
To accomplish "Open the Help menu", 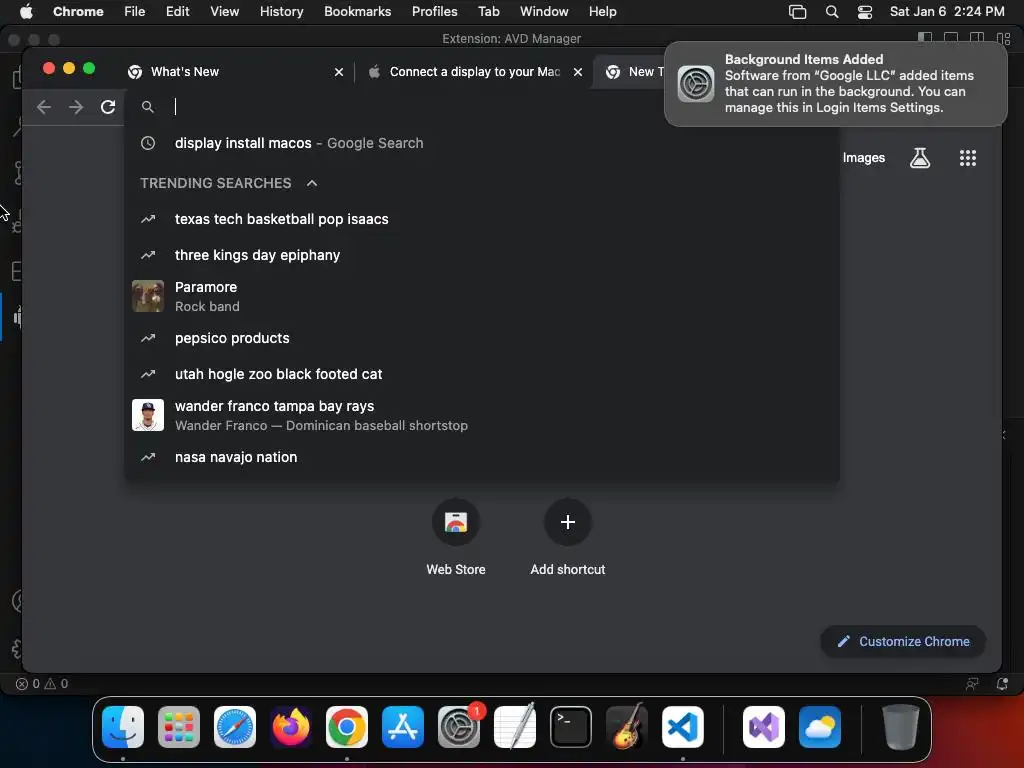I will pyautogui.click(x=602, y=12).
